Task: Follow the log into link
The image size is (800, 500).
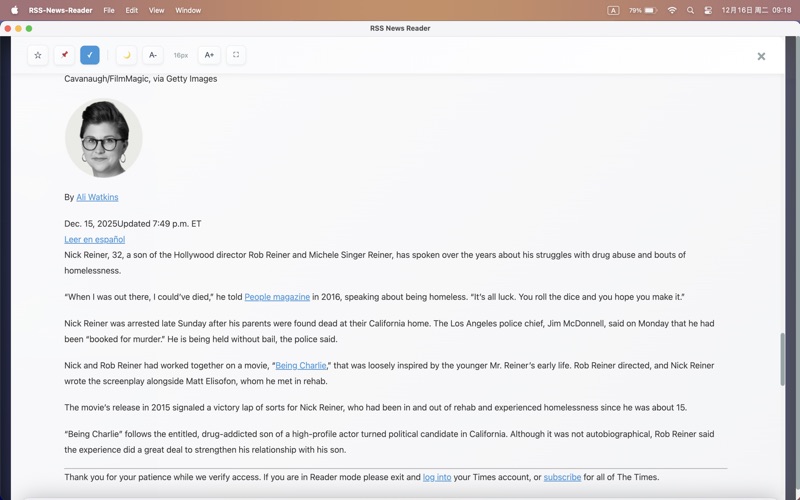Action: (x=437, y=477)
